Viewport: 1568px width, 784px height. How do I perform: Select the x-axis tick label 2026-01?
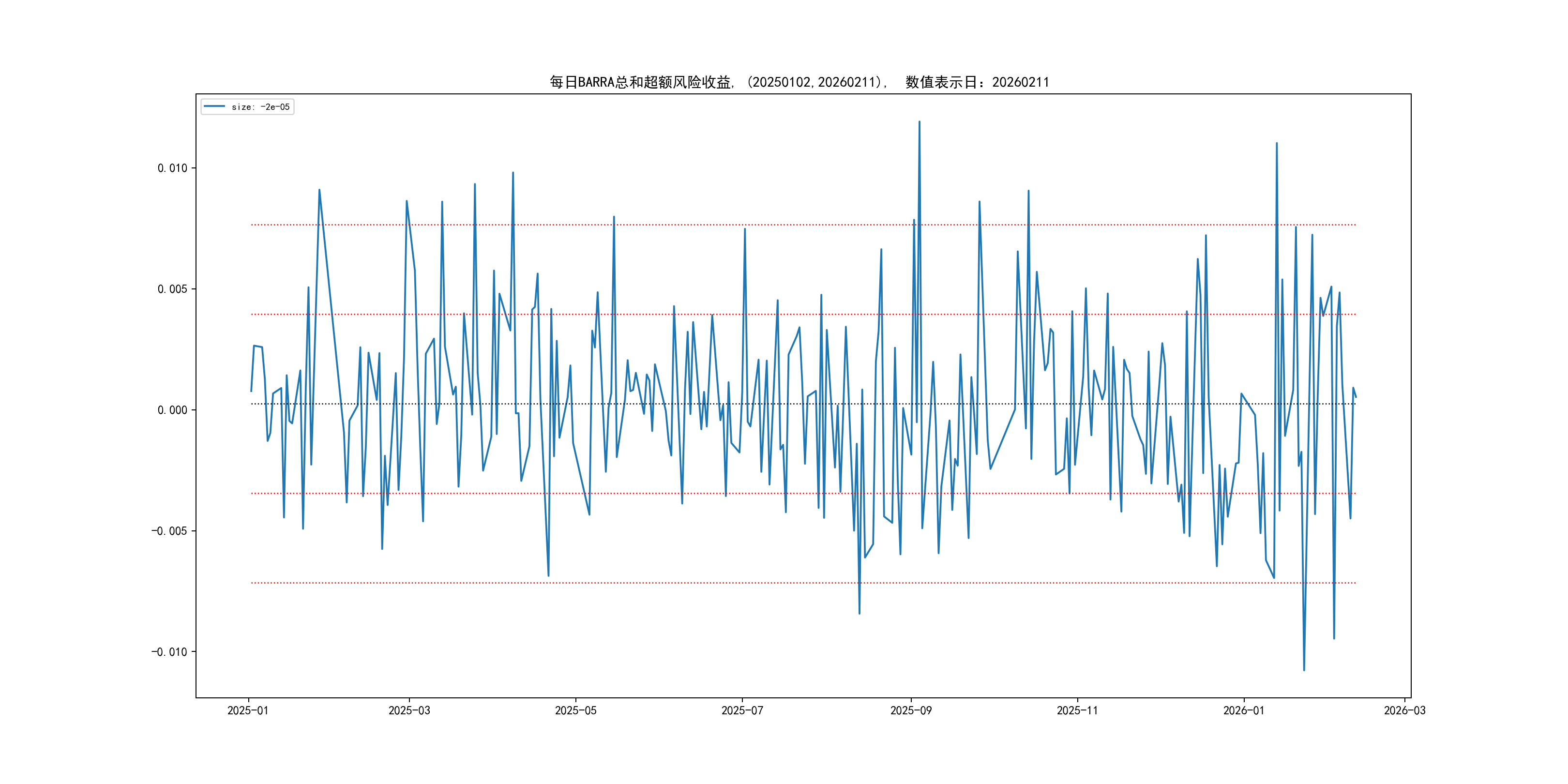(x=1244, y=710)
